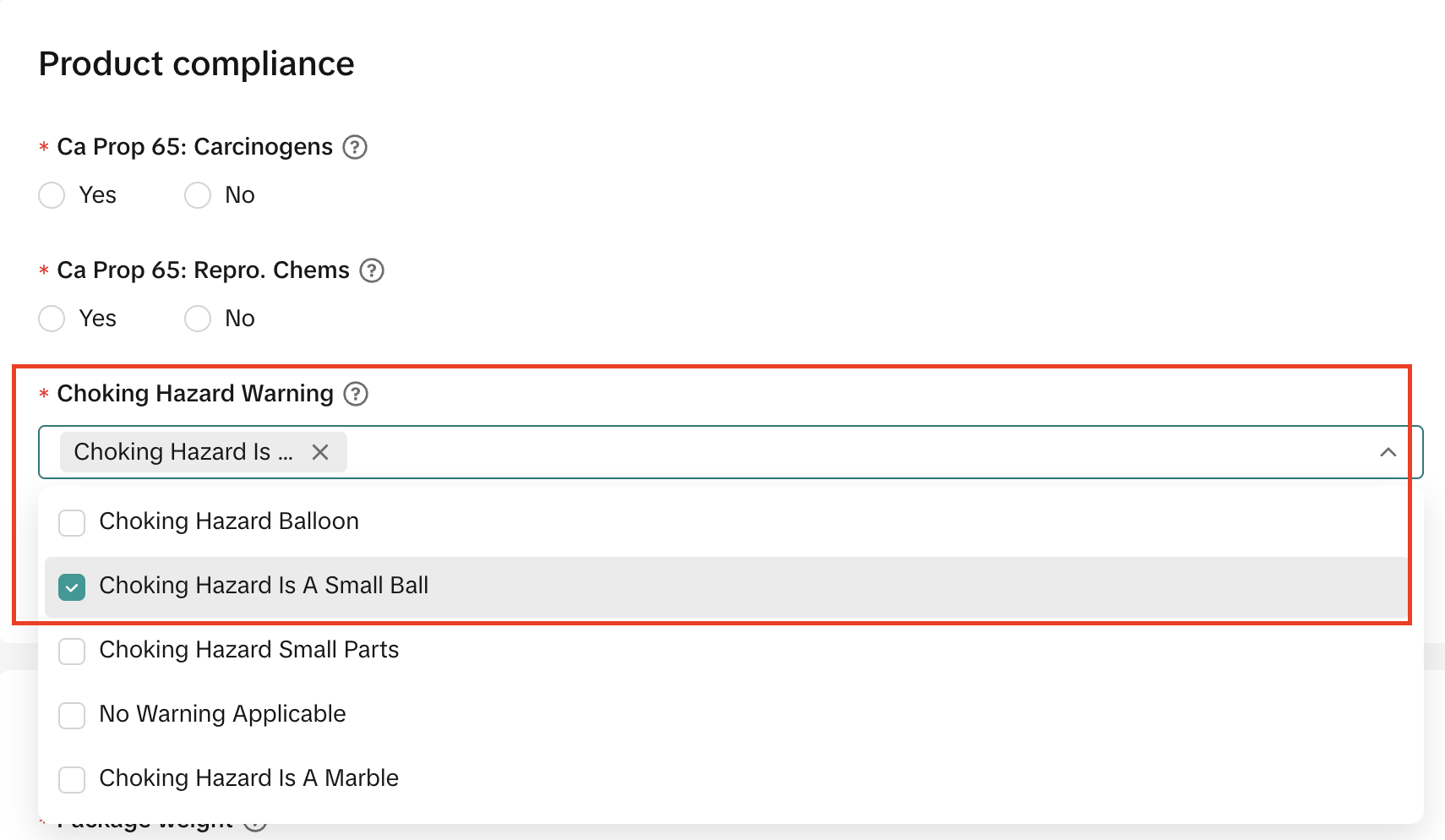This screenshot has height=840, width=1445.
Task: Enable the No Warning Applicable checkbox
Action: point(72,715)
